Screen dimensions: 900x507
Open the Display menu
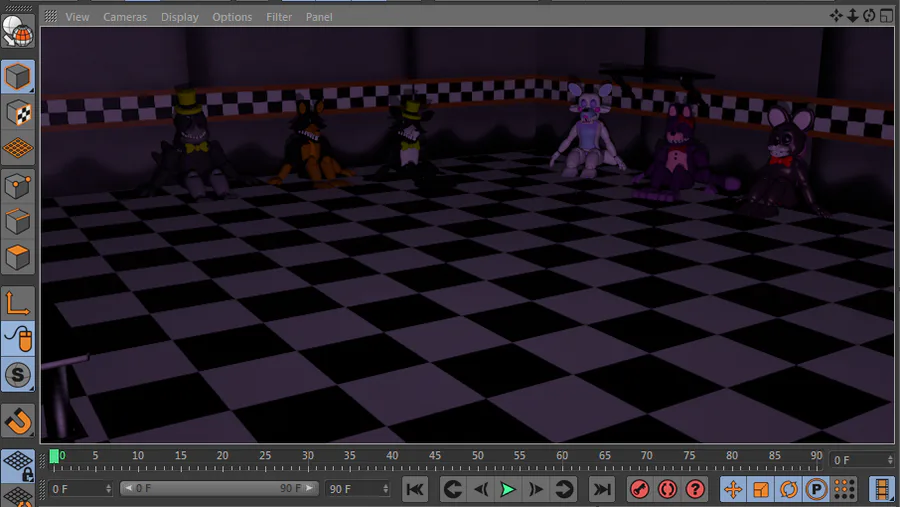(179, 17)
